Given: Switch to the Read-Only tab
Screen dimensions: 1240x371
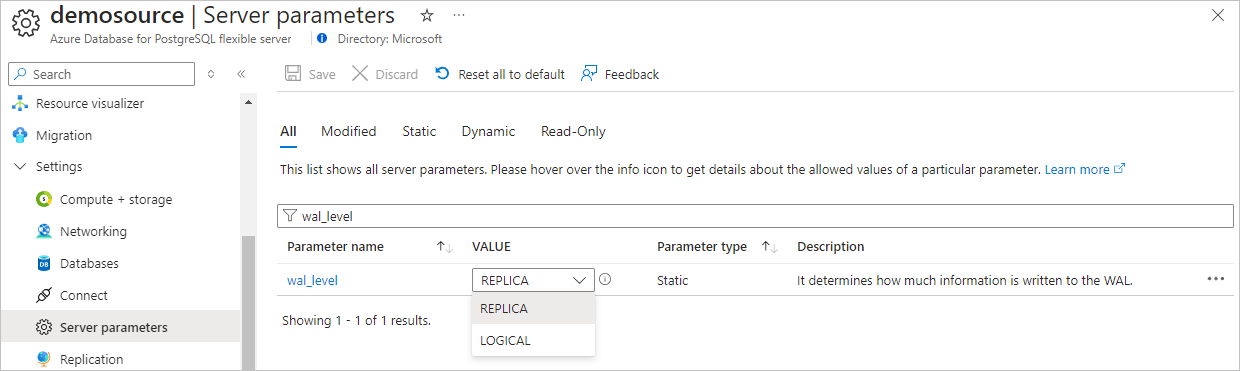Looking at the screenshot, I should coord(573,131).
